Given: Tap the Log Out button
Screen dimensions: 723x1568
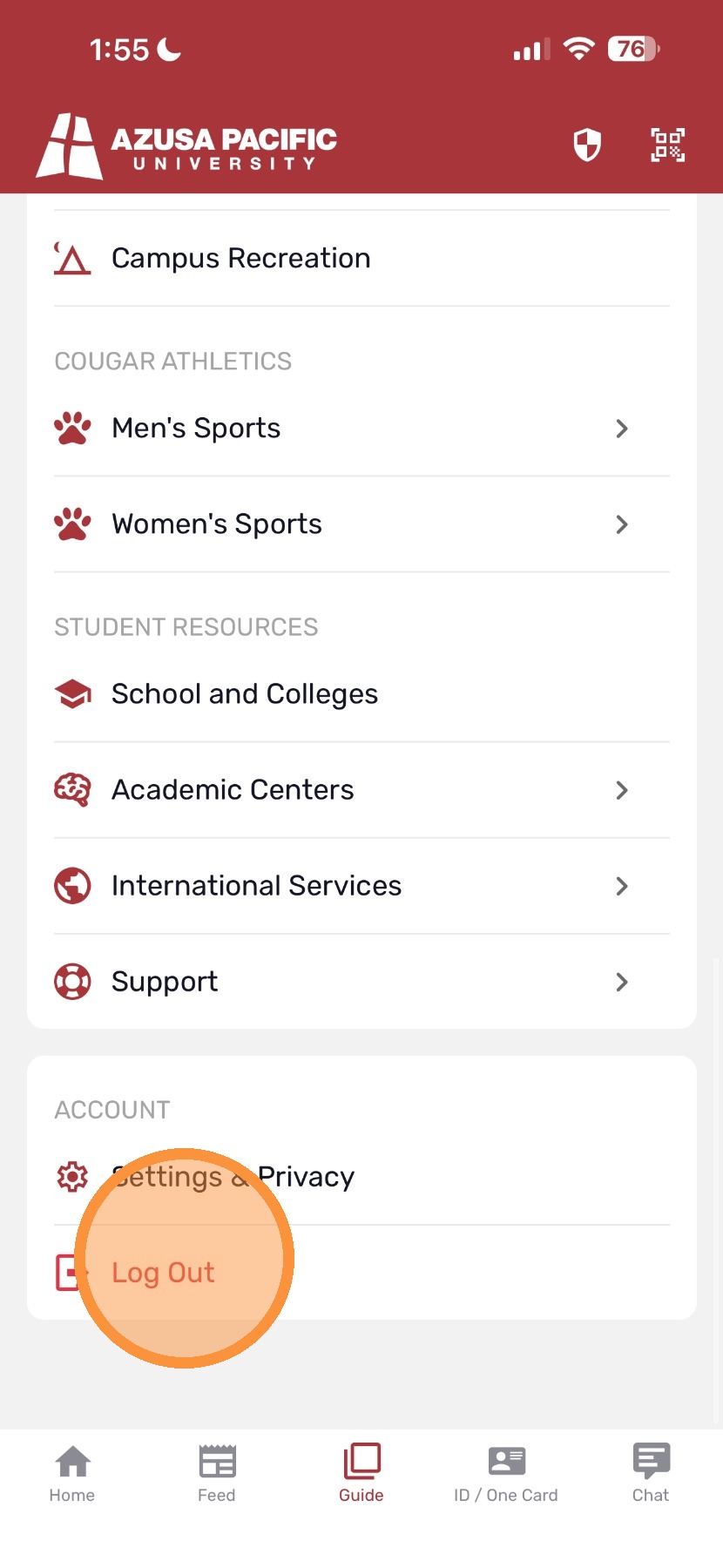Looking at the screenshot, I should 361,1273.
